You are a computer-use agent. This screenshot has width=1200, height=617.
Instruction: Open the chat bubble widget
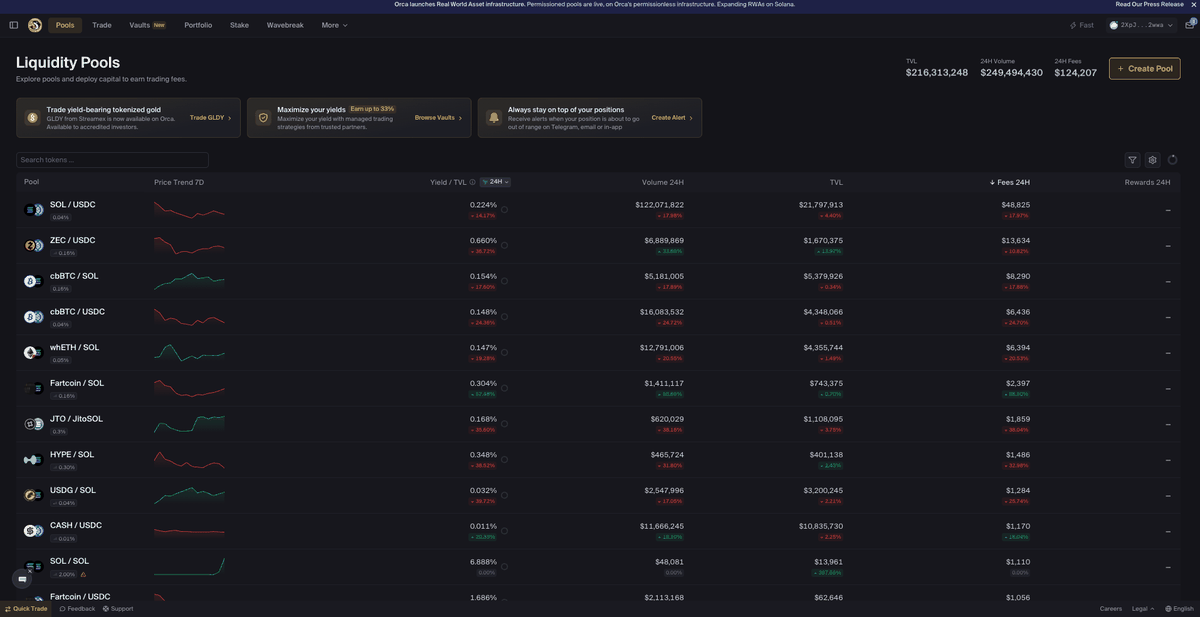22,579
